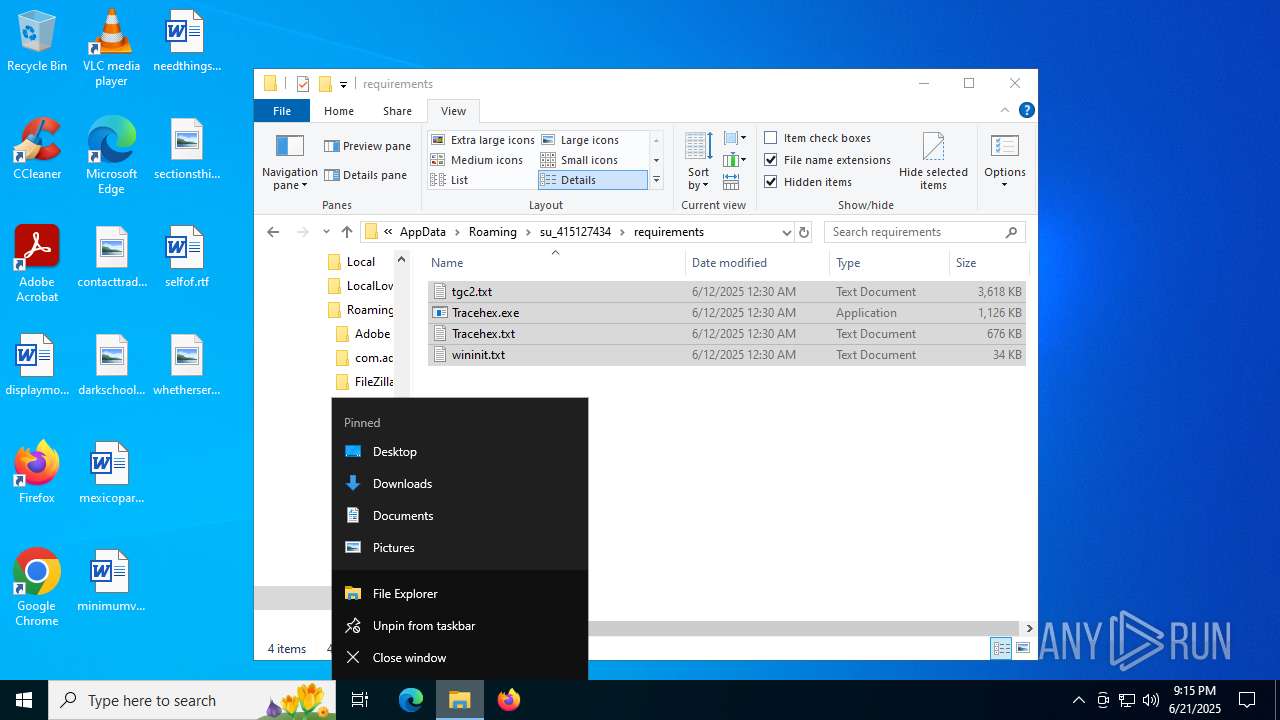1280x720 pixels.
Task: Toggle the Details pane
Action: [x=365, y=175]
